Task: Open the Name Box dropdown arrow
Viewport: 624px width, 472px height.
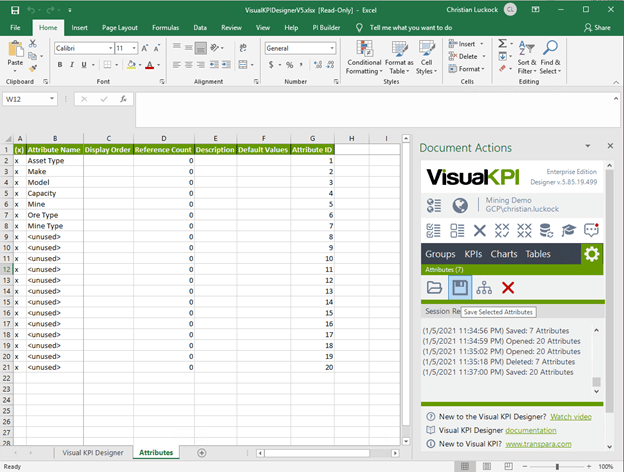Action: (52, 99)
